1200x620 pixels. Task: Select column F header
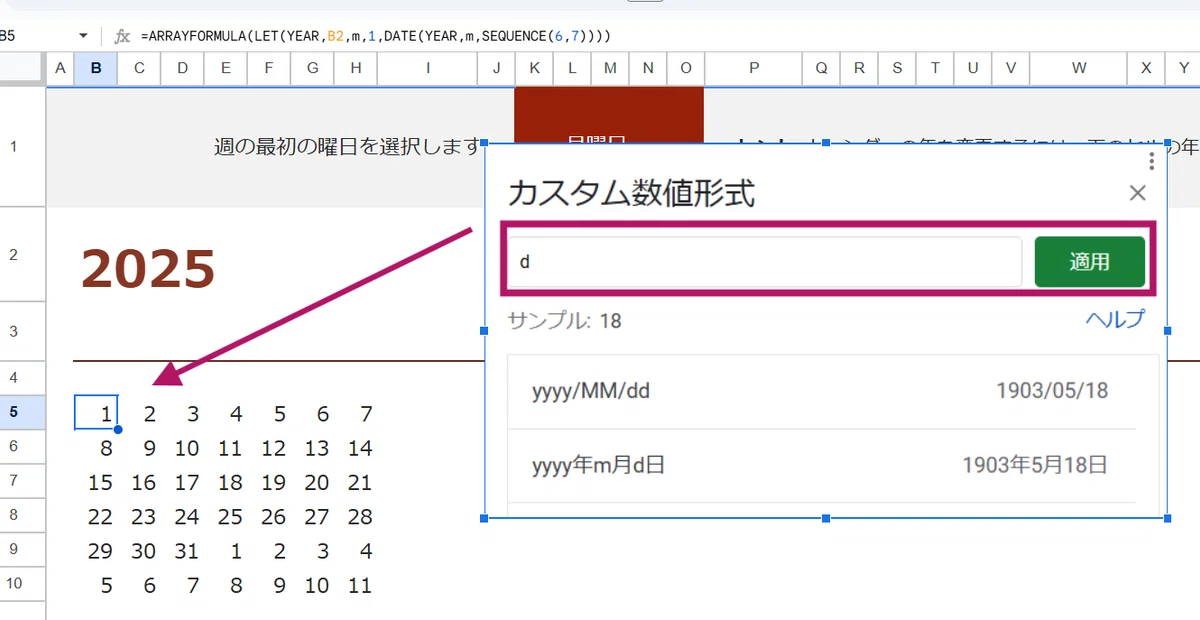tap(269, 68)
